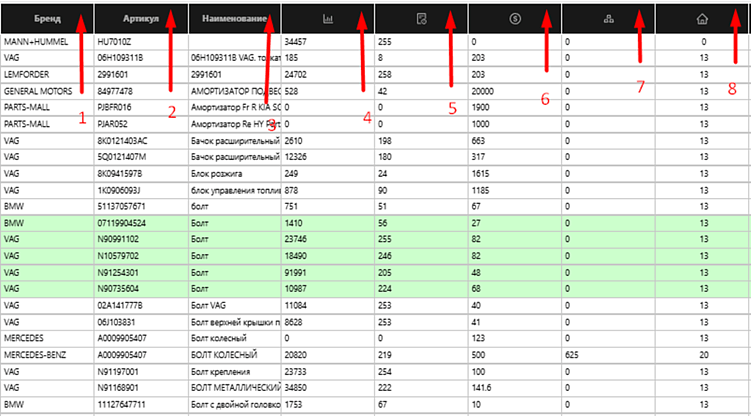Select the MERCEDES-BENZ brand cell
Screen dimensions: 751x416
coord(47,355)
